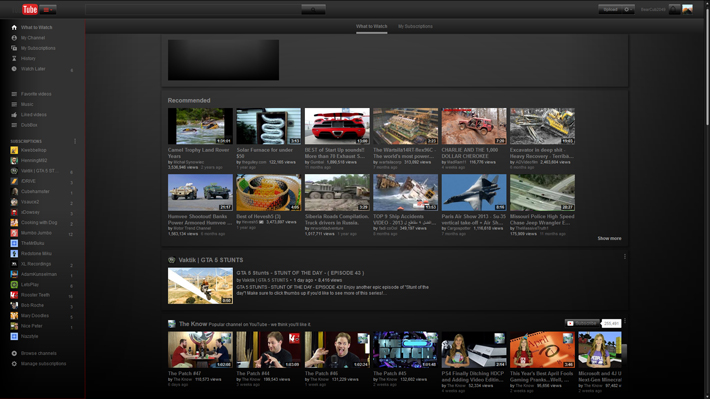Open the guide menu dropdown beside logo
Viewport: 710px width, 399px height.
[48, 9]
